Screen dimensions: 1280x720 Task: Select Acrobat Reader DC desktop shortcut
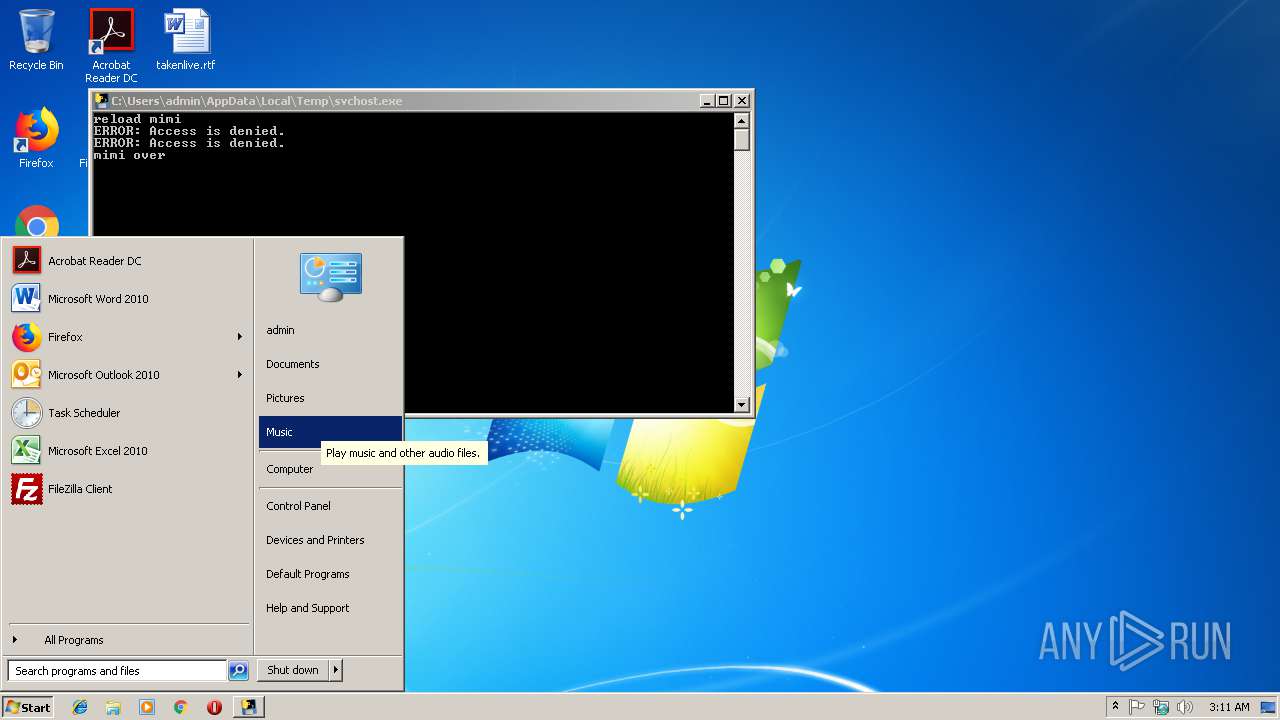[111, 46]
